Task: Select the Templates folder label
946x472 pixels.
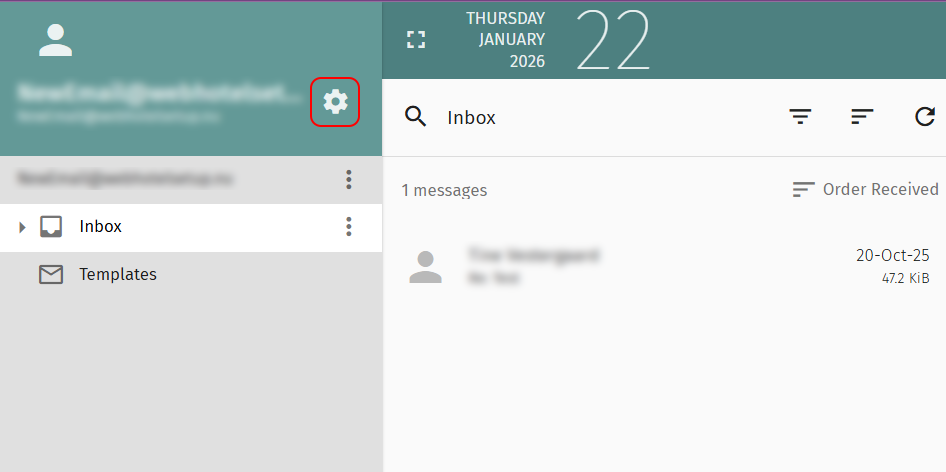Action: click(118, 275)
